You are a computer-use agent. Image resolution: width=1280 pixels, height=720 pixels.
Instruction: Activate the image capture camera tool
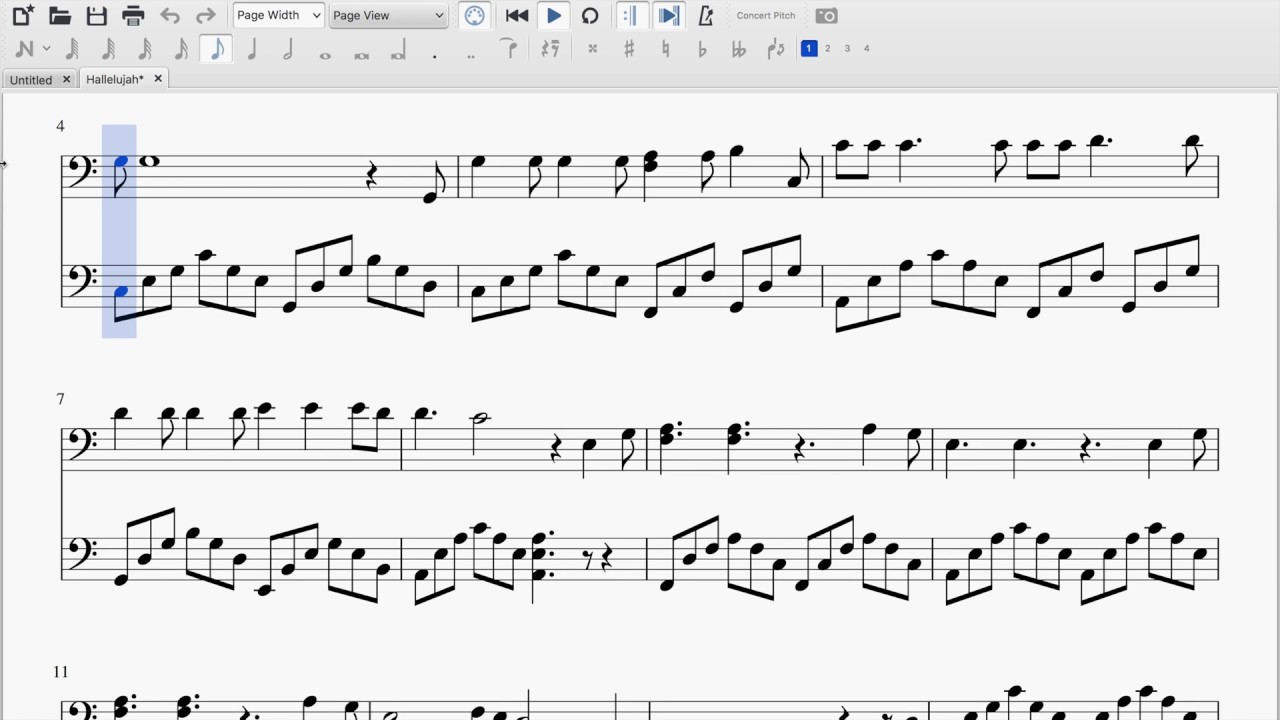(x=826, y=15)
